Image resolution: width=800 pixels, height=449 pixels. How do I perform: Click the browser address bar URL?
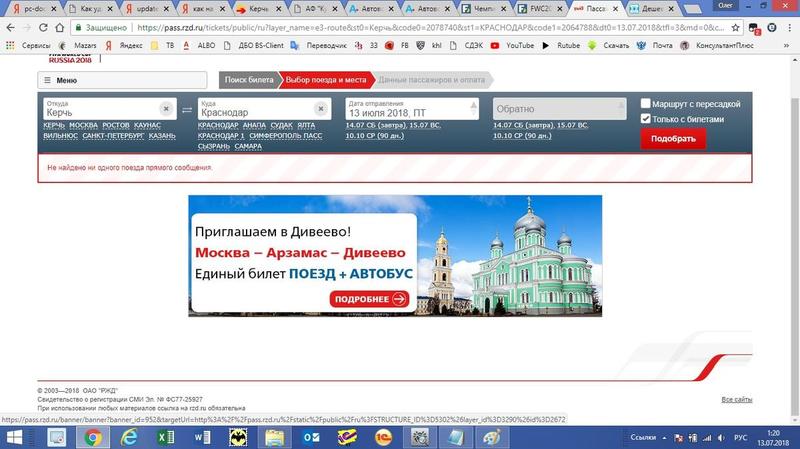[430, 28]
